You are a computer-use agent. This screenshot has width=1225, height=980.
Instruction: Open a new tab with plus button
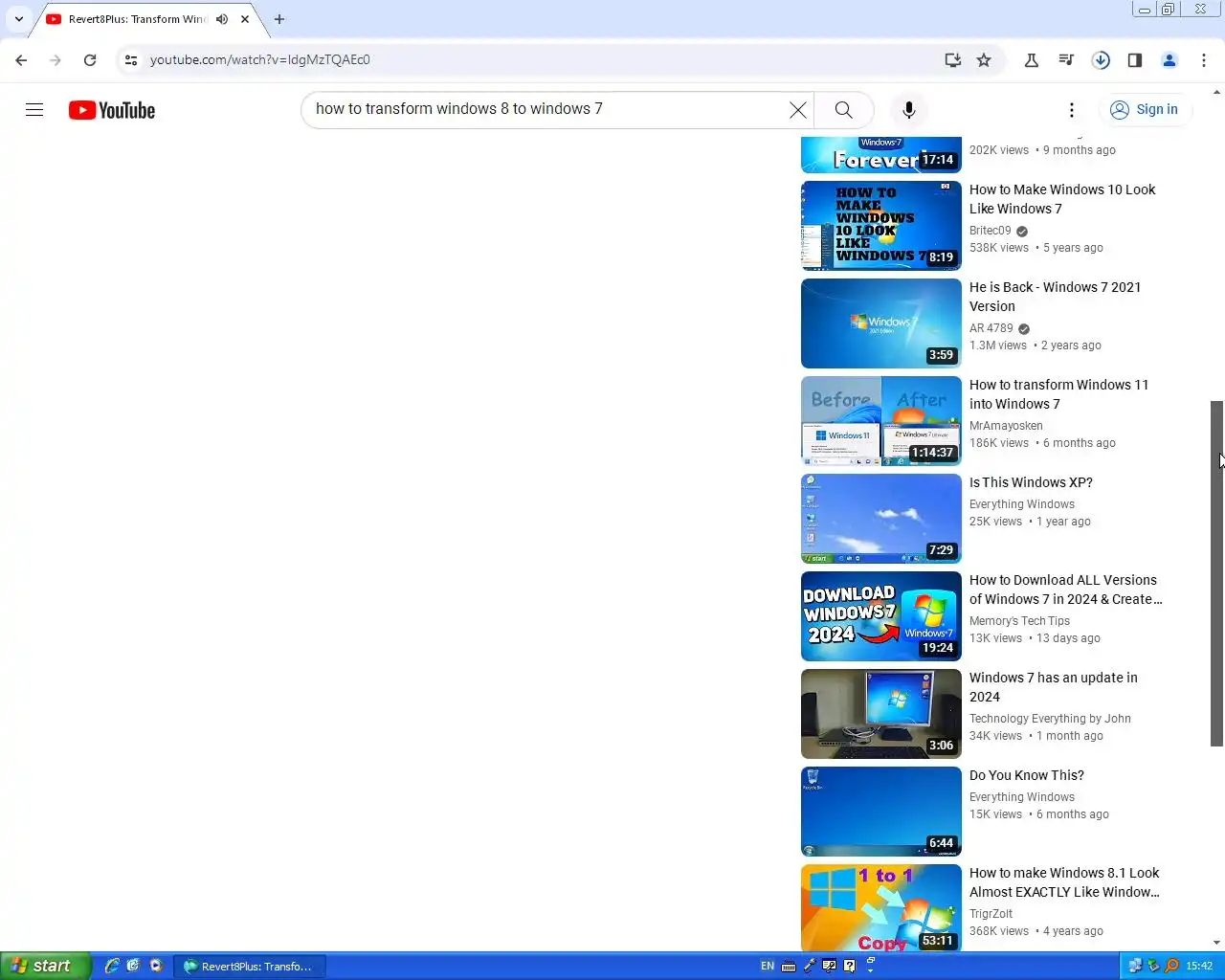point(279,19)
